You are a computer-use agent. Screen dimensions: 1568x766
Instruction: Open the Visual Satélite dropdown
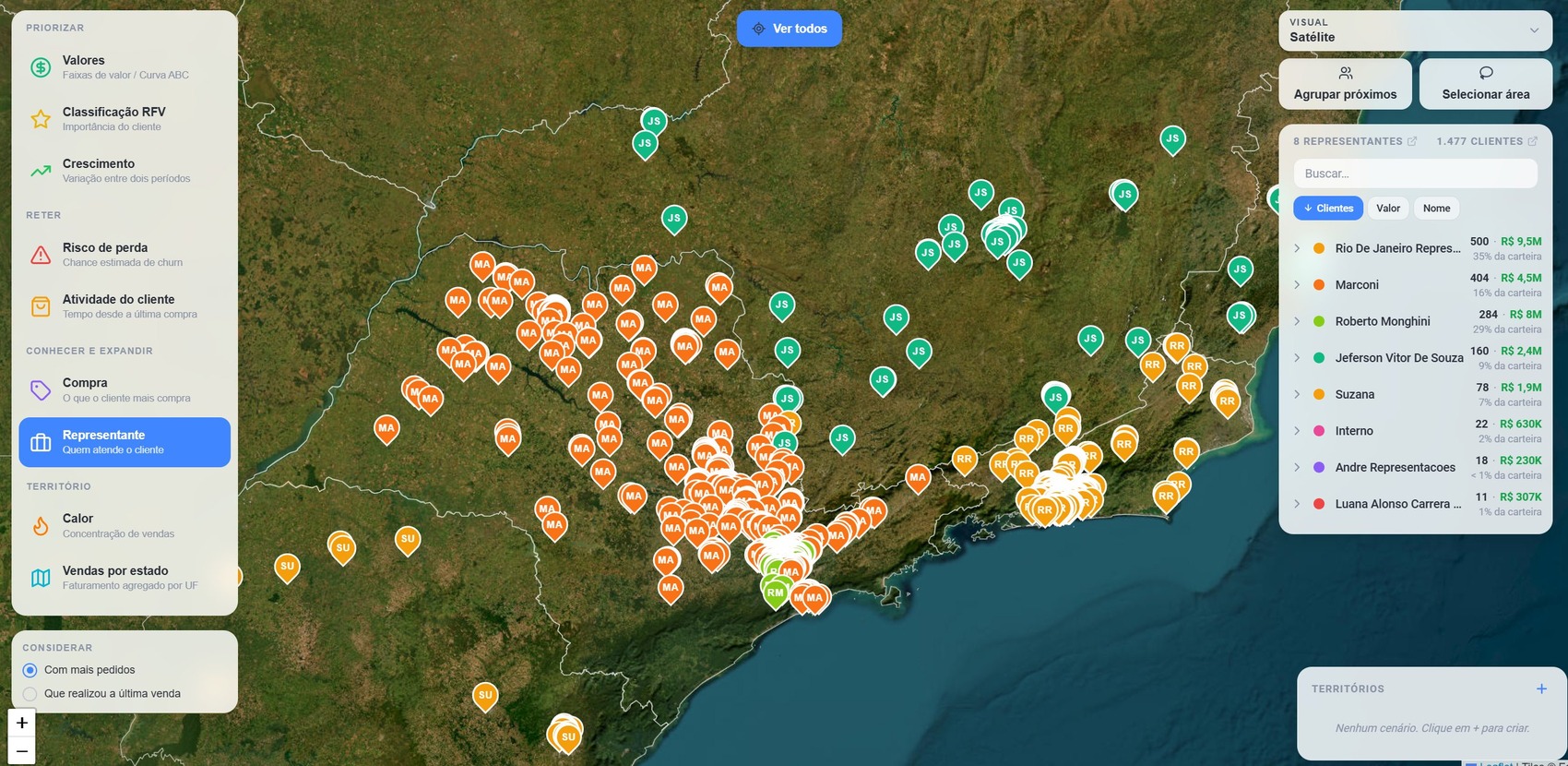tap(1416, 30)
